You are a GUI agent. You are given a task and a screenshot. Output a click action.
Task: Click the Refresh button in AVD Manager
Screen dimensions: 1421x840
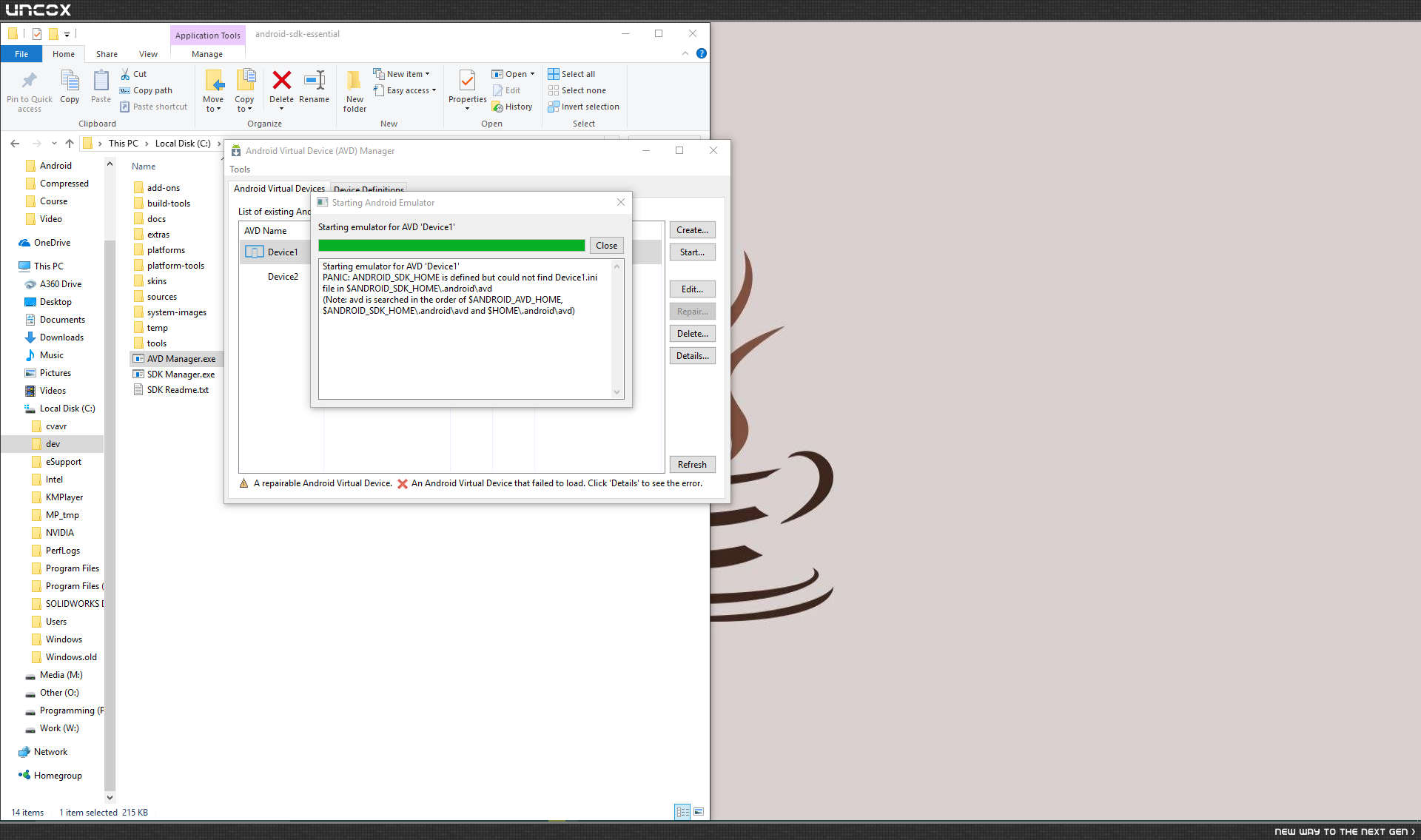(x=692, y=465)
